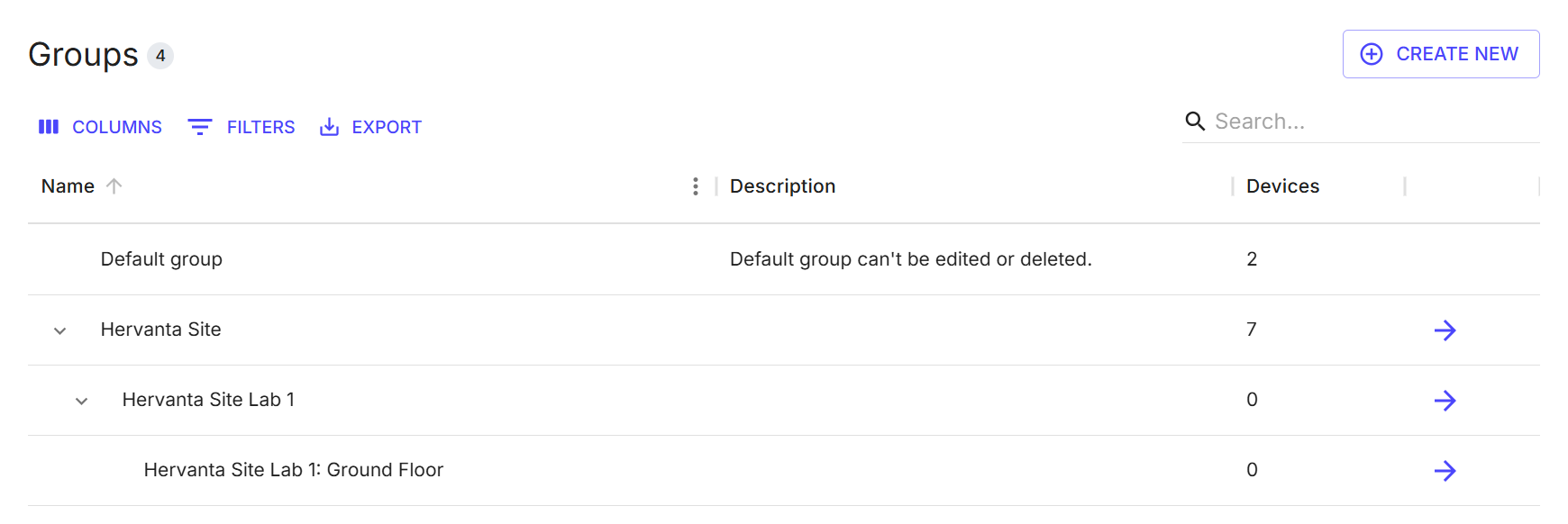Screen dimensions: 1568x524
Task: Click the Export download icon
Action: tap(330, 127)
